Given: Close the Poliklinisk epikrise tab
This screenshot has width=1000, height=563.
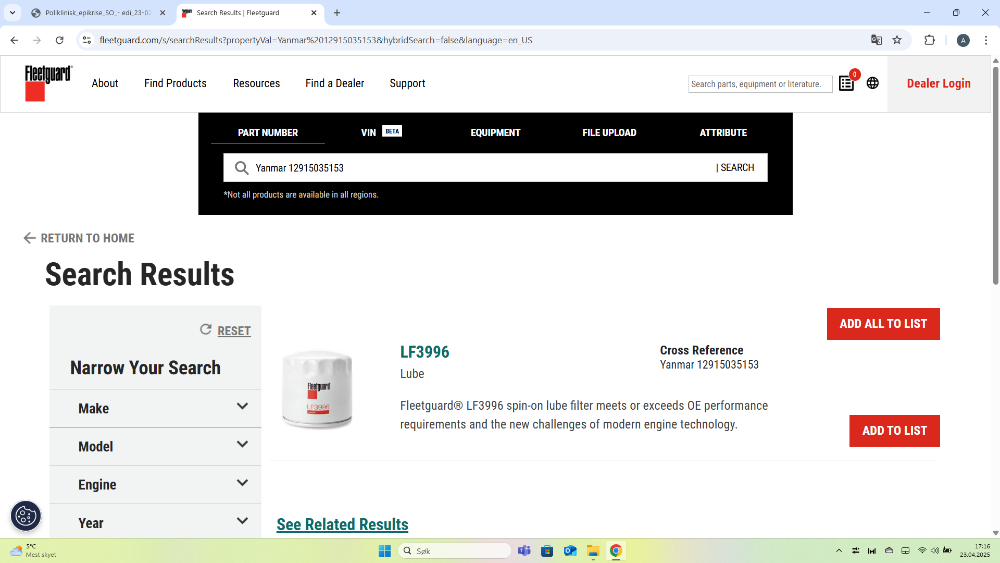Looking at the screenshot, I should (162, 13).
